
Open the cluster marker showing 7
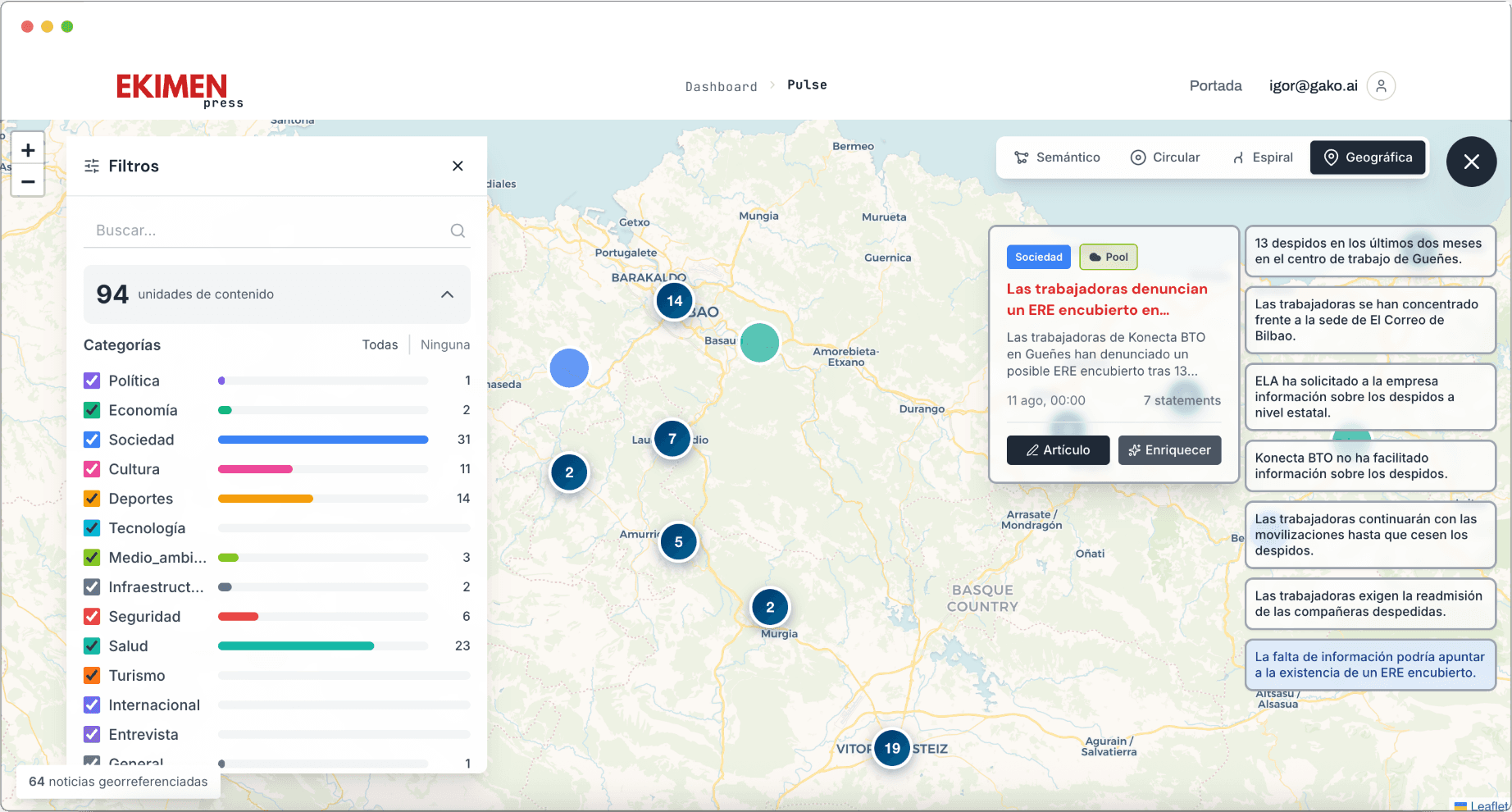pos(672,439)
